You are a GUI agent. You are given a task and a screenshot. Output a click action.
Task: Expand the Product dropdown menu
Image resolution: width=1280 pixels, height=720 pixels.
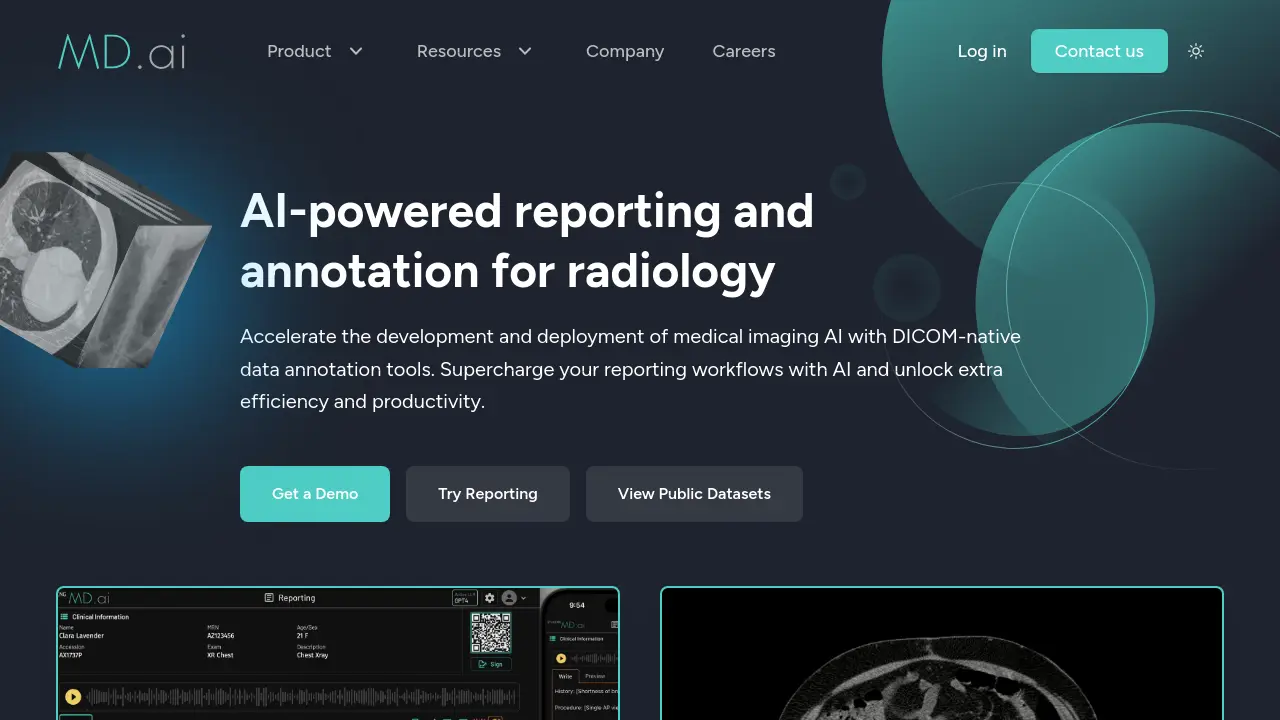tap(315, 51)
